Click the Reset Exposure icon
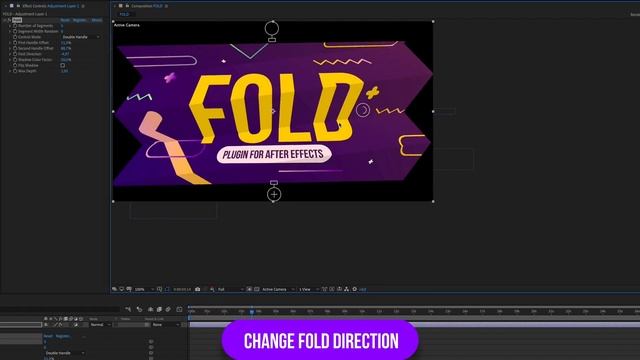 [355, 289]
